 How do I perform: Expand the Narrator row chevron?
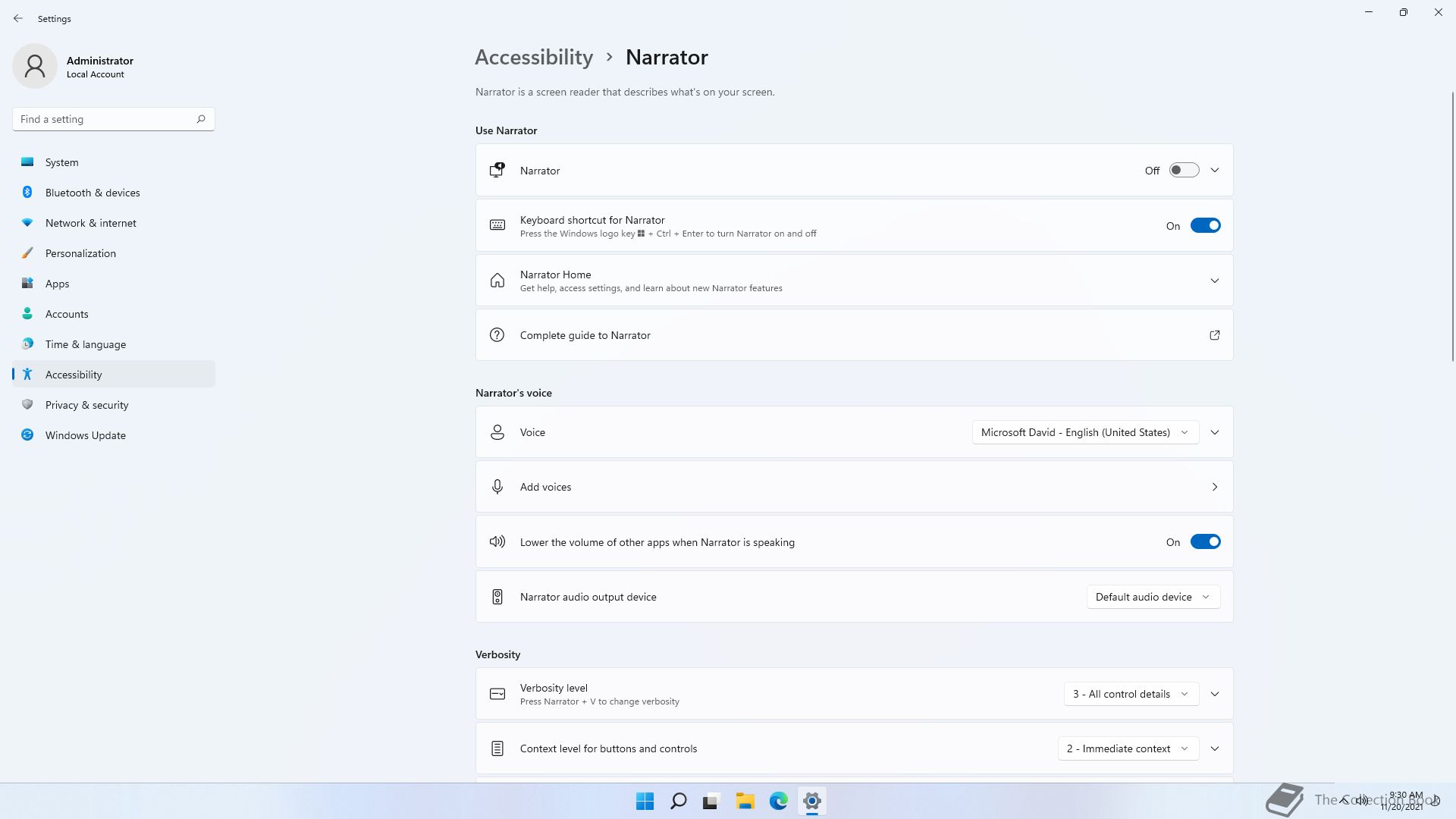tap(1215, 171)
